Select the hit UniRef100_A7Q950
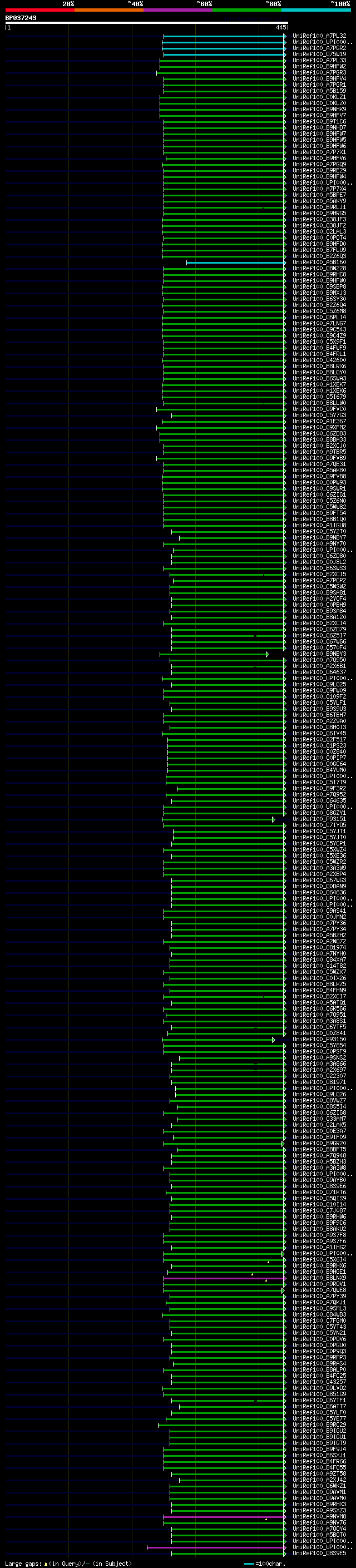Image resolution: width=356 pixels, height=1568 pixels. [319, 660]
